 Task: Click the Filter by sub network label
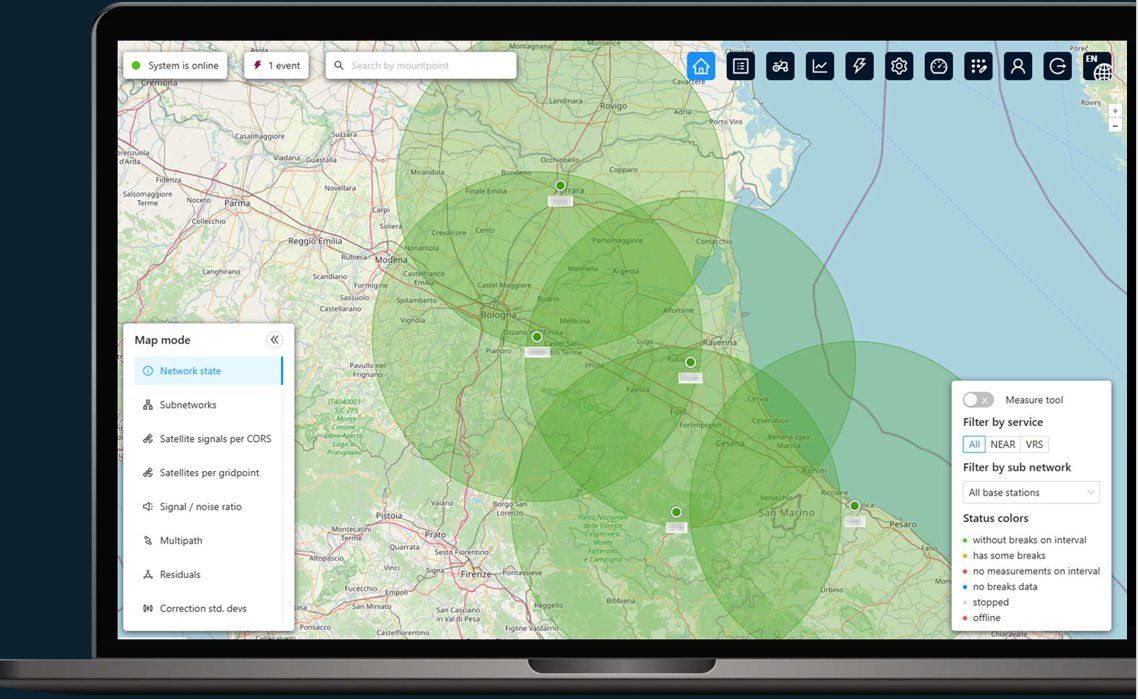(x=1017, y=467)
